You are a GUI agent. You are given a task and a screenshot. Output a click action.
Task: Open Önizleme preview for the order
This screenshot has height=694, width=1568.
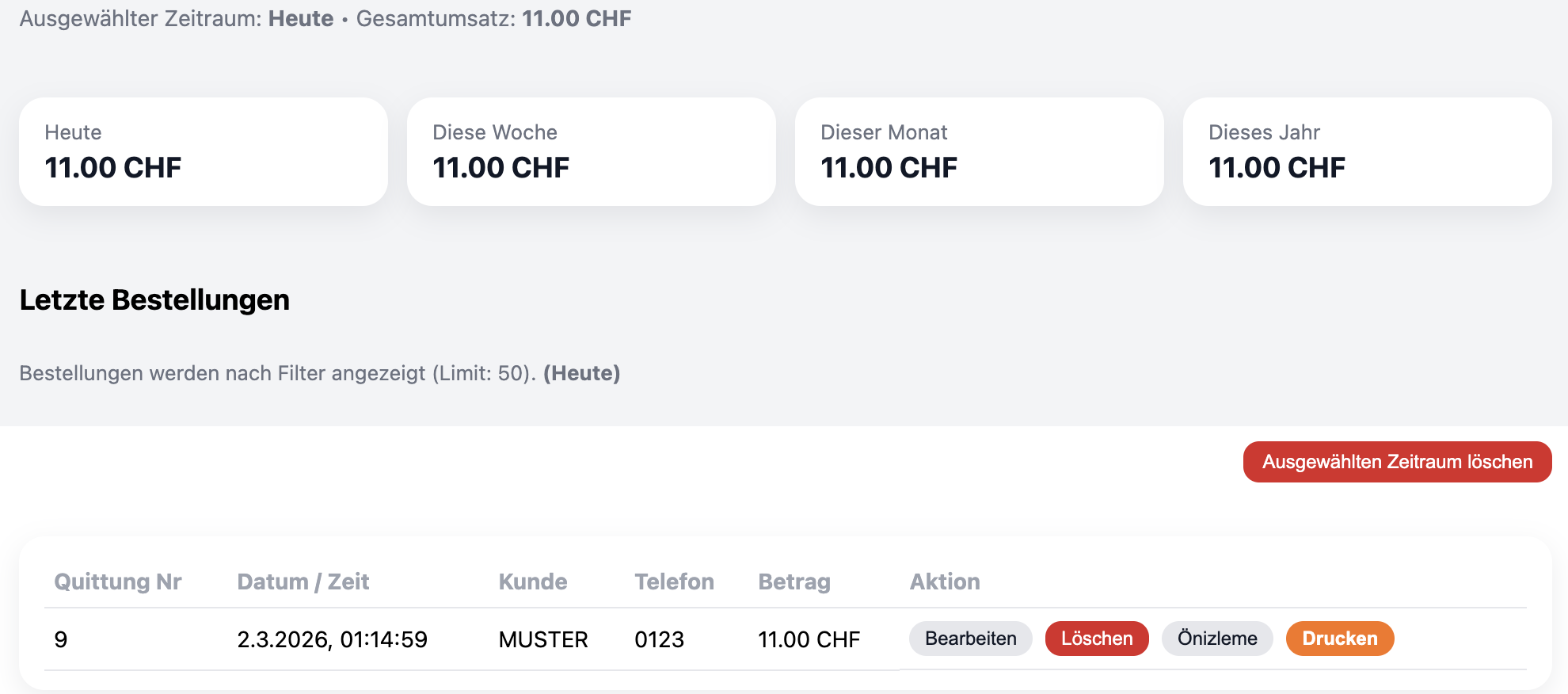pyautogui.click(x=1217, y=639)
